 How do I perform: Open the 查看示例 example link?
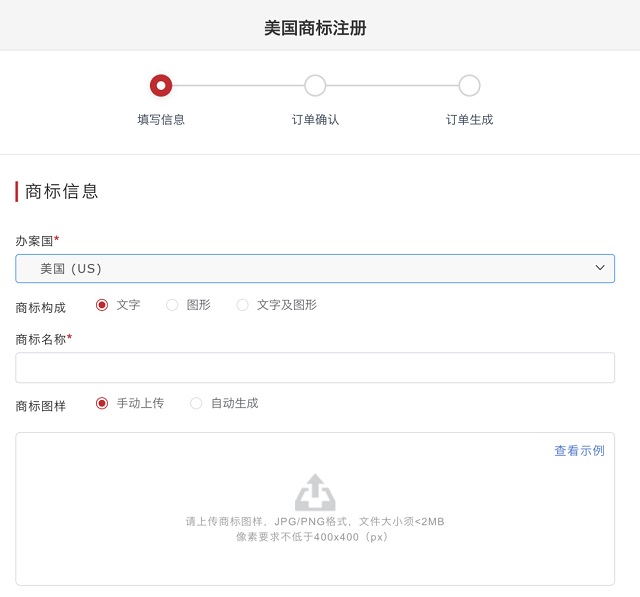point(579,451)
